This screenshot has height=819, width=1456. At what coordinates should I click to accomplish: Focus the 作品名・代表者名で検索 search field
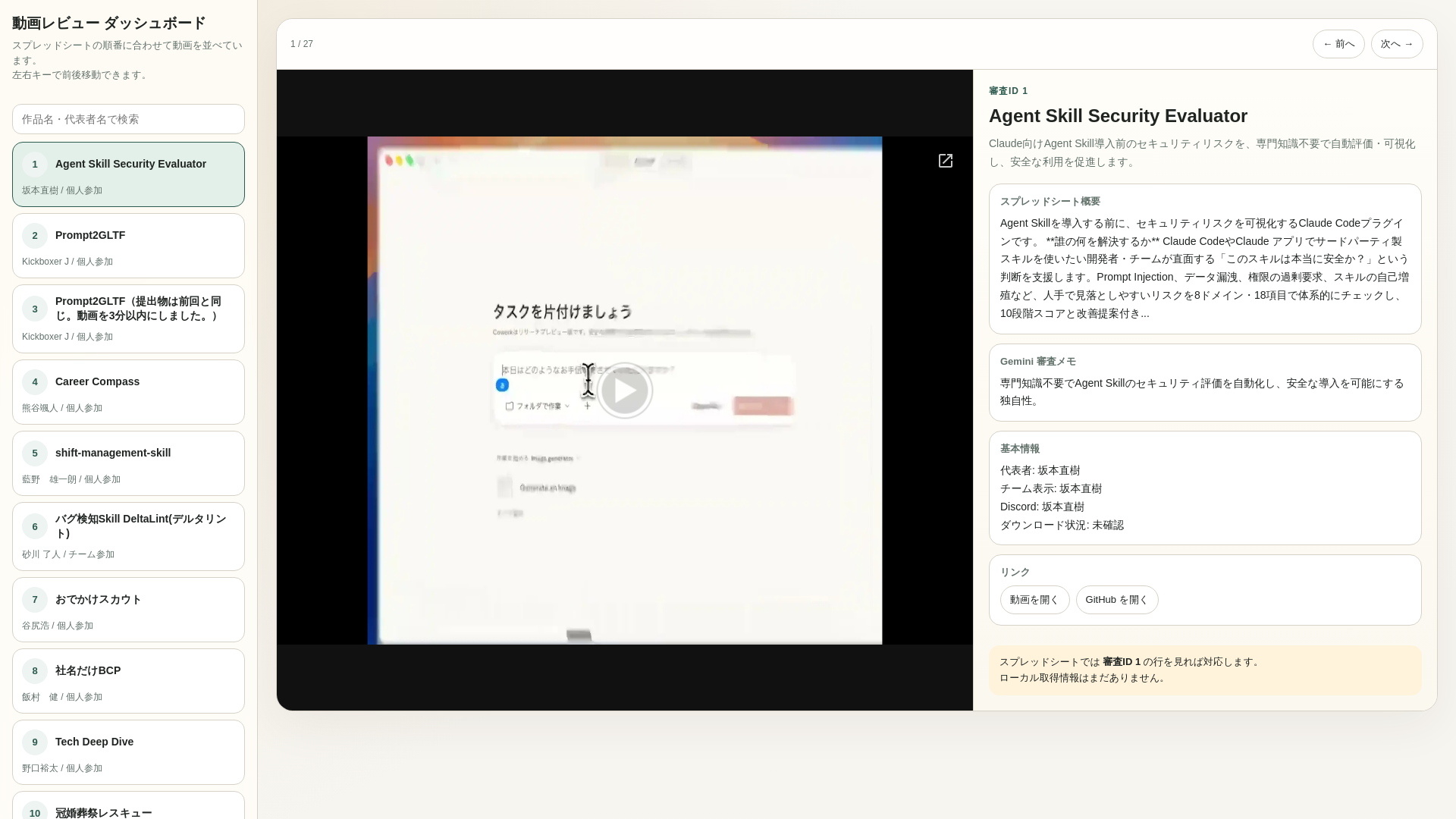(x=128, y=119)
